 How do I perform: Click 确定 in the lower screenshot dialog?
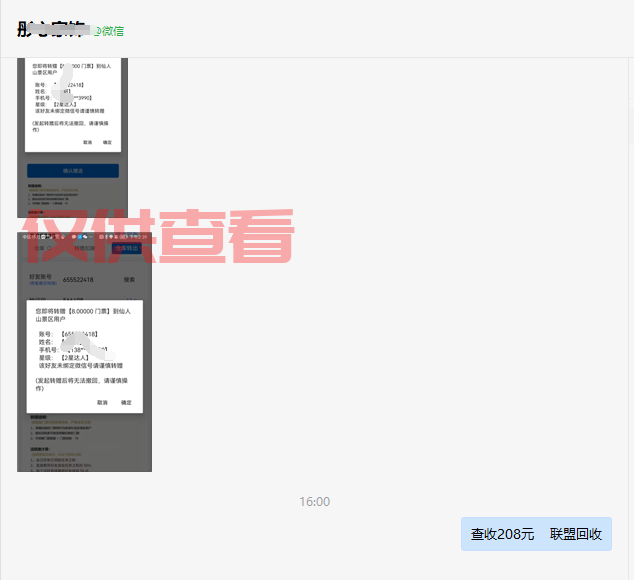(126, 402)
